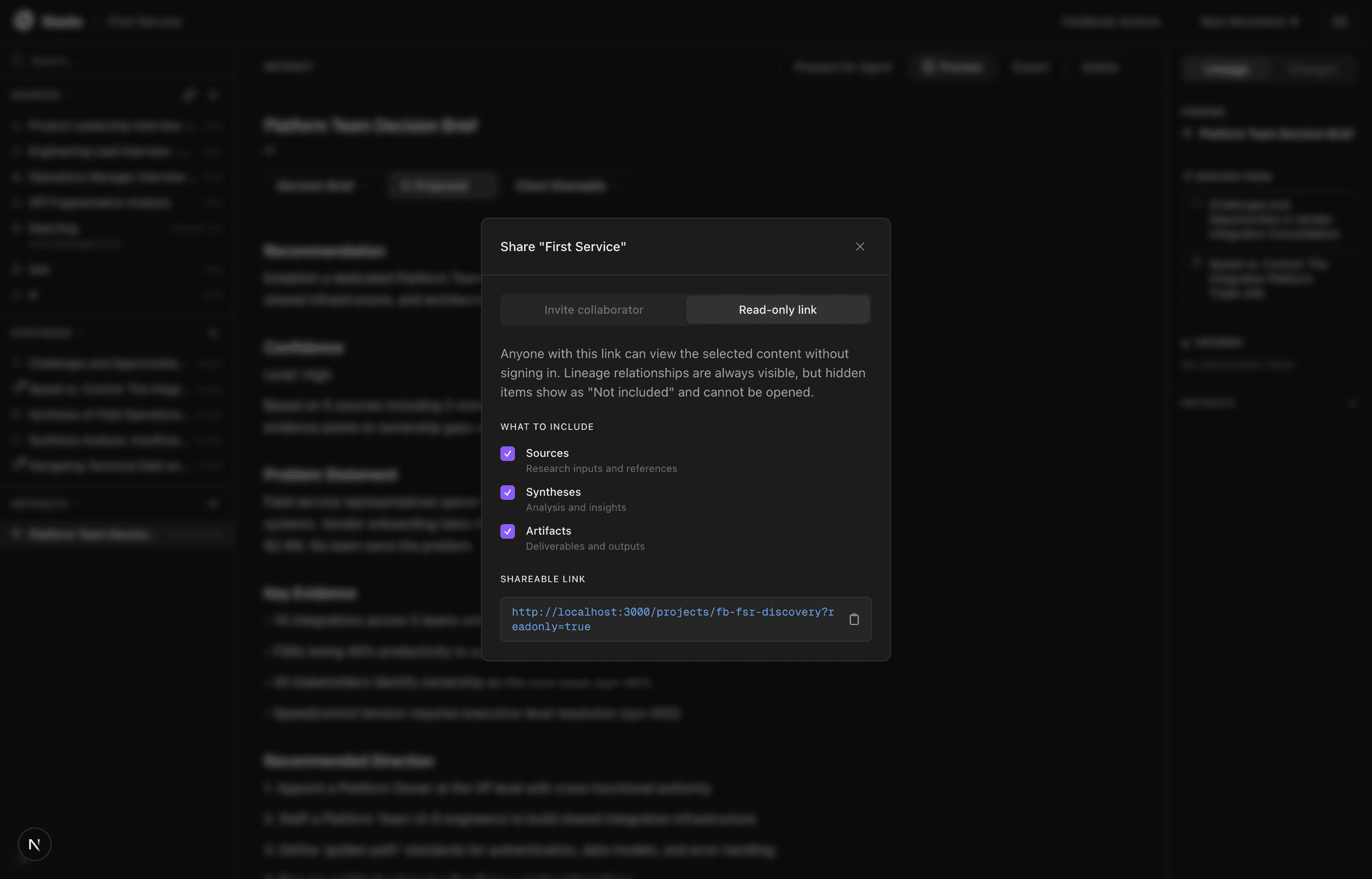Click the add icon in Syntheses sidebar header

[x=214, y=332]
